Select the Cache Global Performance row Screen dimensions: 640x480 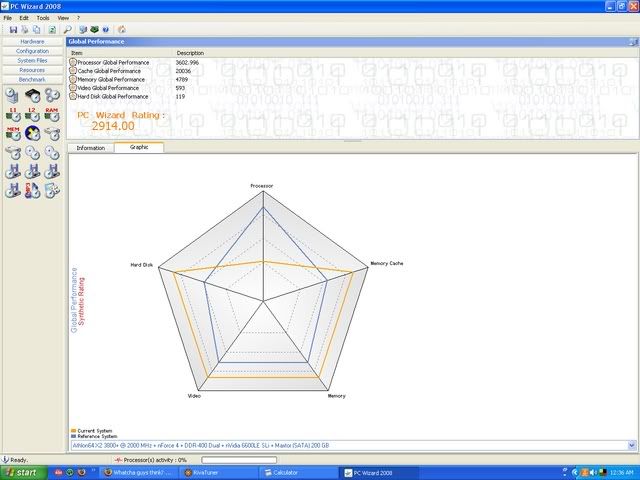(x=109, y=71)
